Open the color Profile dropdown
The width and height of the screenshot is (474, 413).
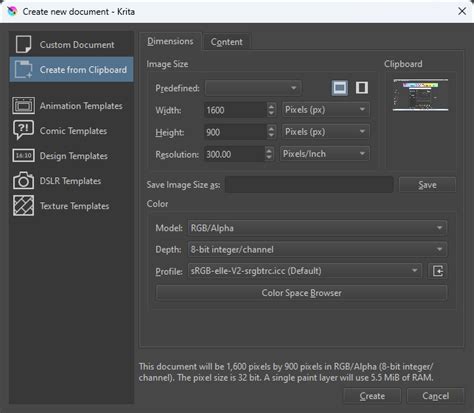click(x=305, y=271)
